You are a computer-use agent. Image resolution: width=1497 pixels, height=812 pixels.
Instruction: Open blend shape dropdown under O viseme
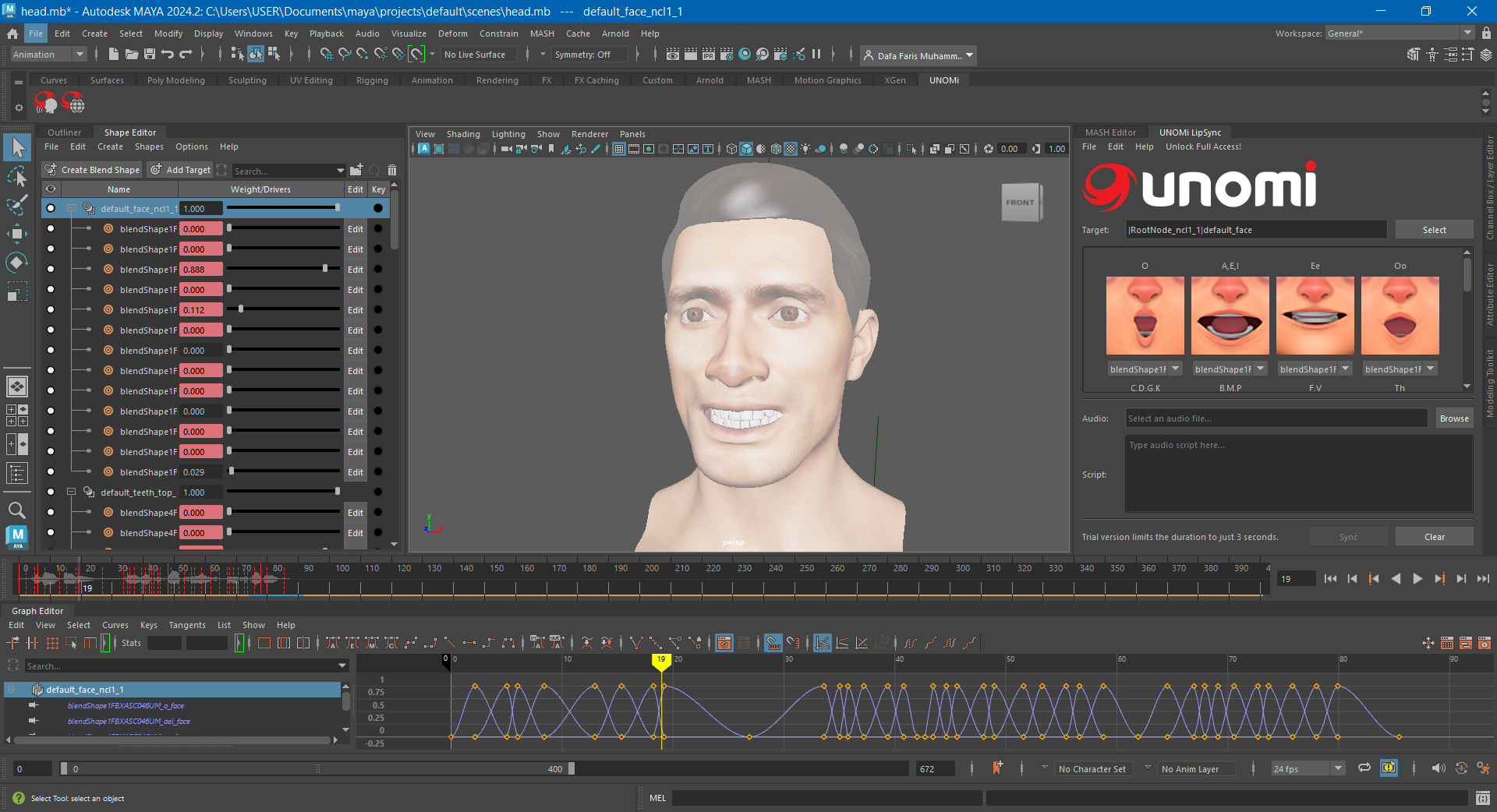[1175, 369]
